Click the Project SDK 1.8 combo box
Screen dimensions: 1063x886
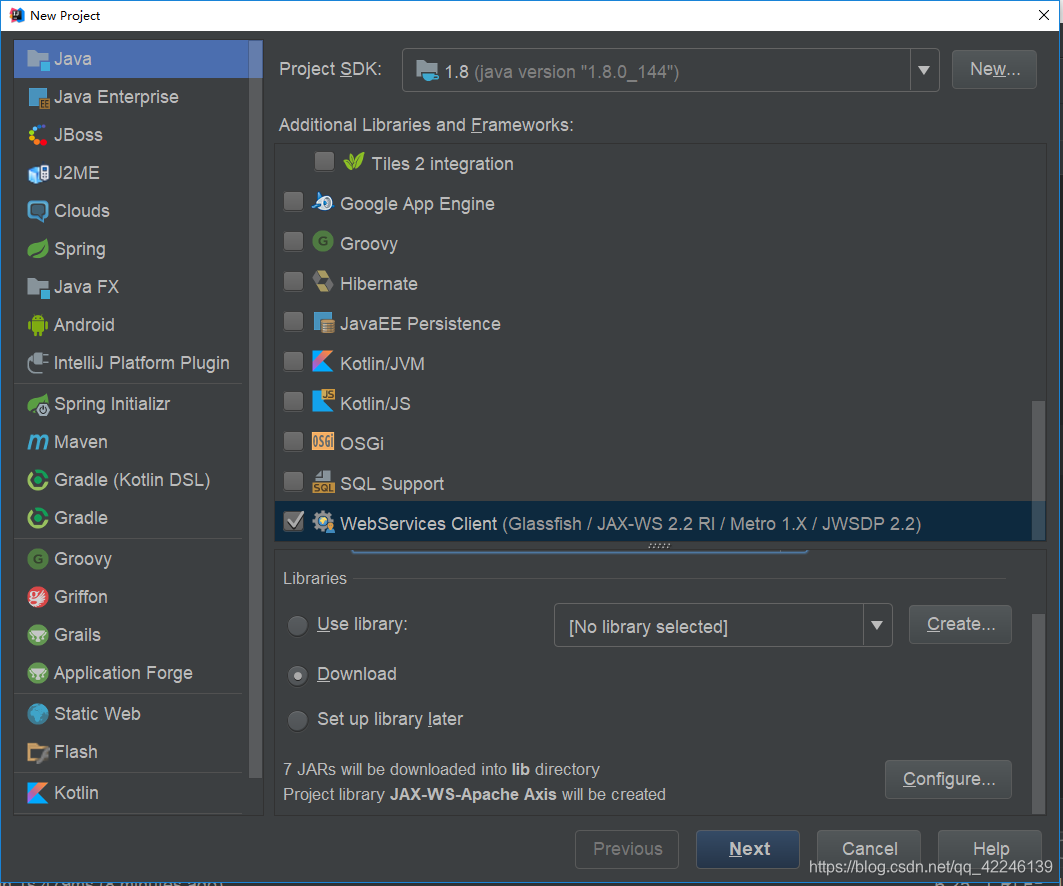[x=670, y=70]
